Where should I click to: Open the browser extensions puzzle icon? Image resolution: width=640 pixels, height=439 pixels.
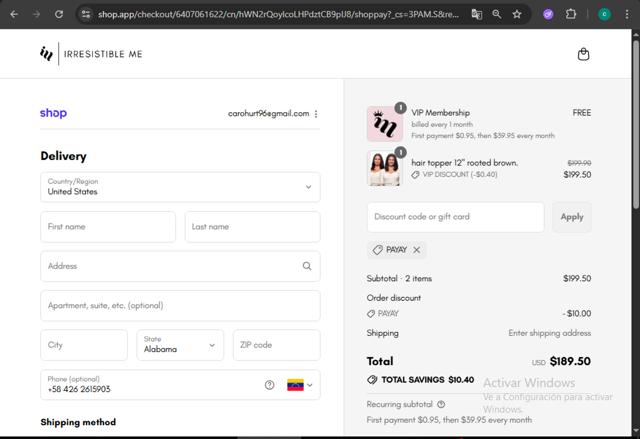[571, 14]
